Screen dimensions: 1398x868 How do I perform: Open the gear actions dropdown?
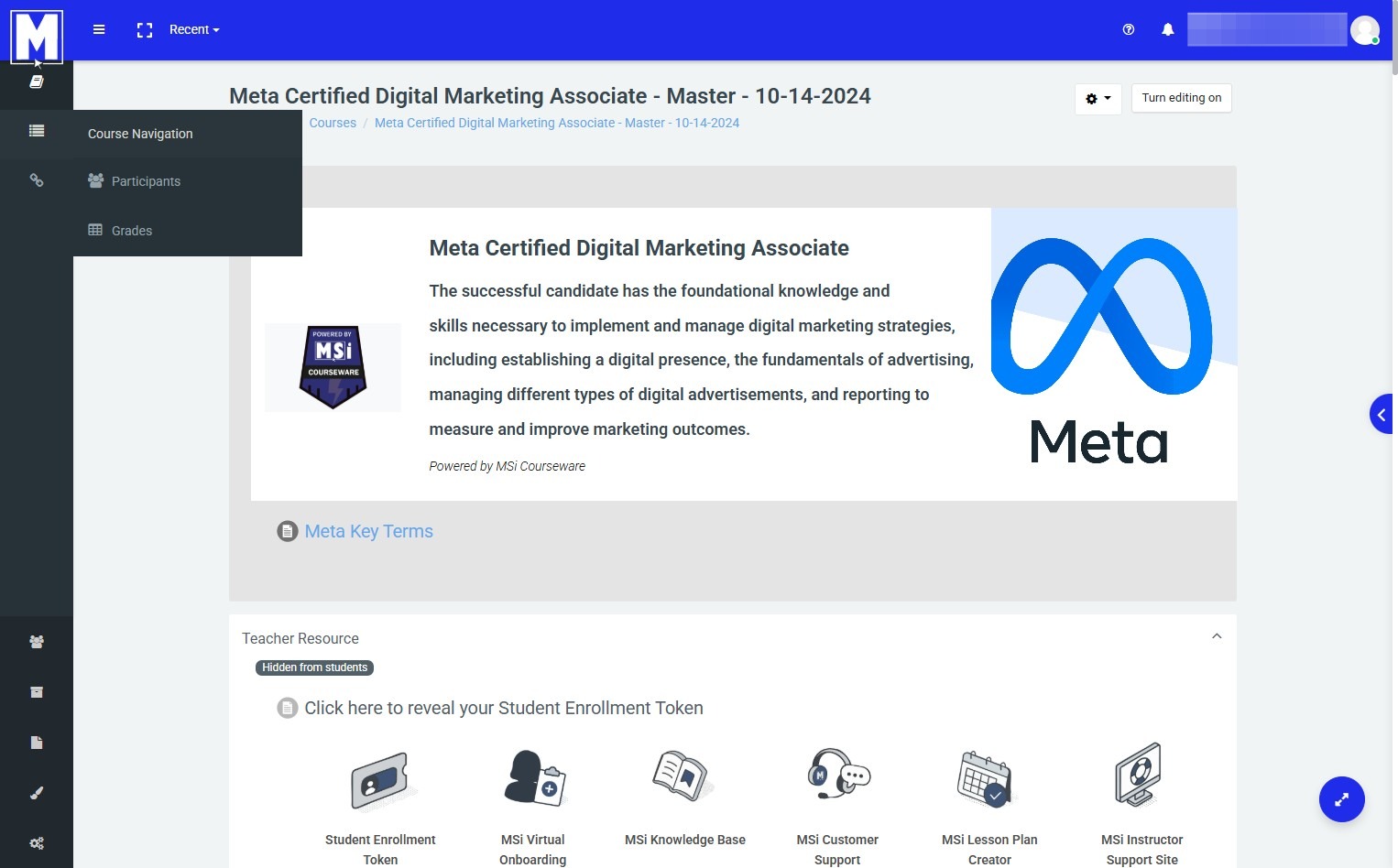tap(1098, 98)
